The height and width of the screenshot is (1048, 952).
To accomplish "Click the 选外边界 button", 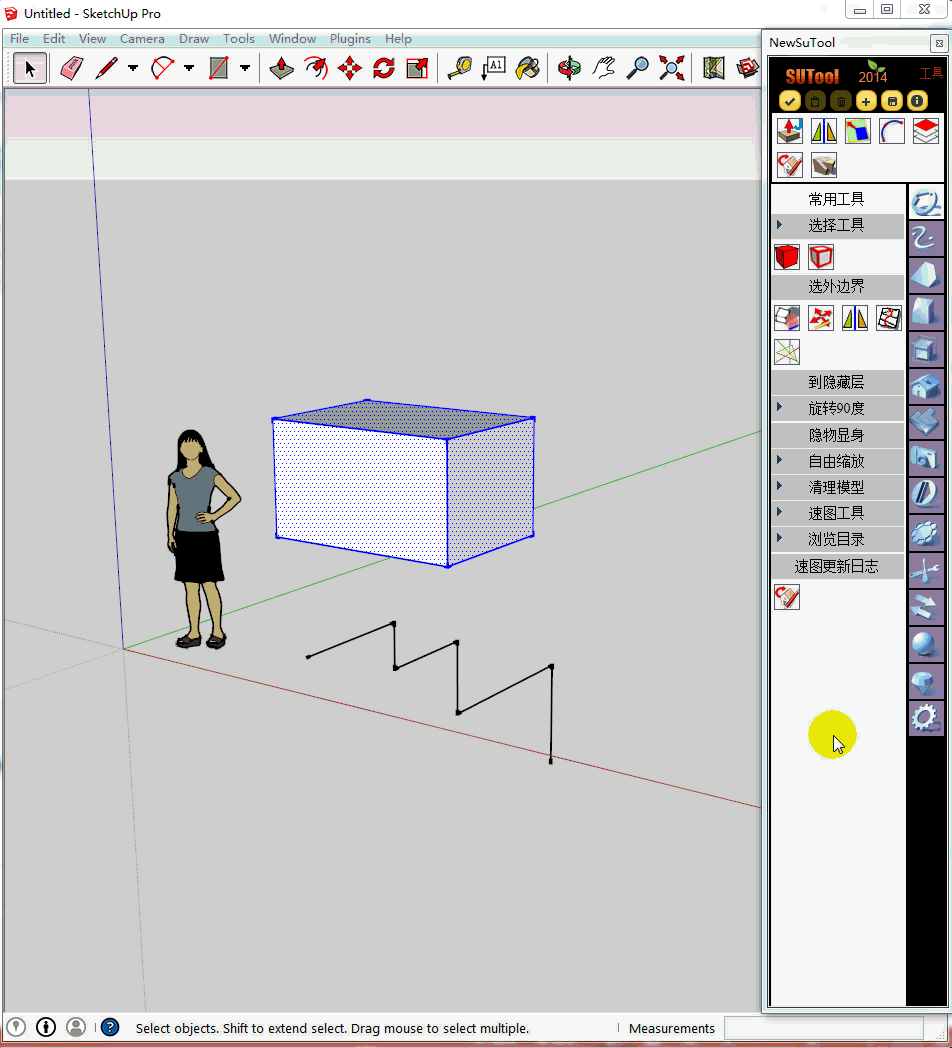I will click(x=838, y=287).
